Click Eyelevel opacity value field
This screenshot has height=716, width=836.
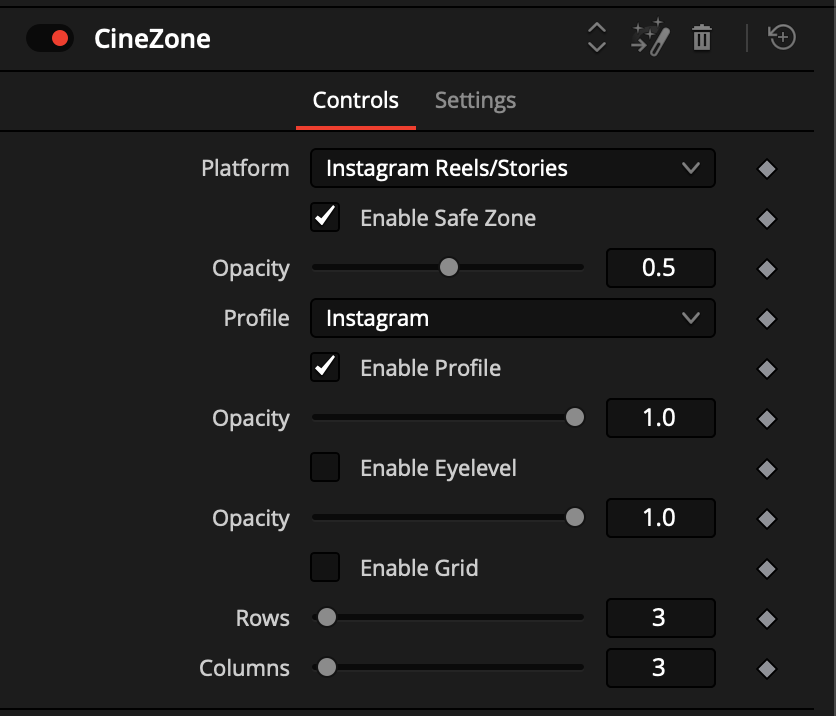click(661, 518)
